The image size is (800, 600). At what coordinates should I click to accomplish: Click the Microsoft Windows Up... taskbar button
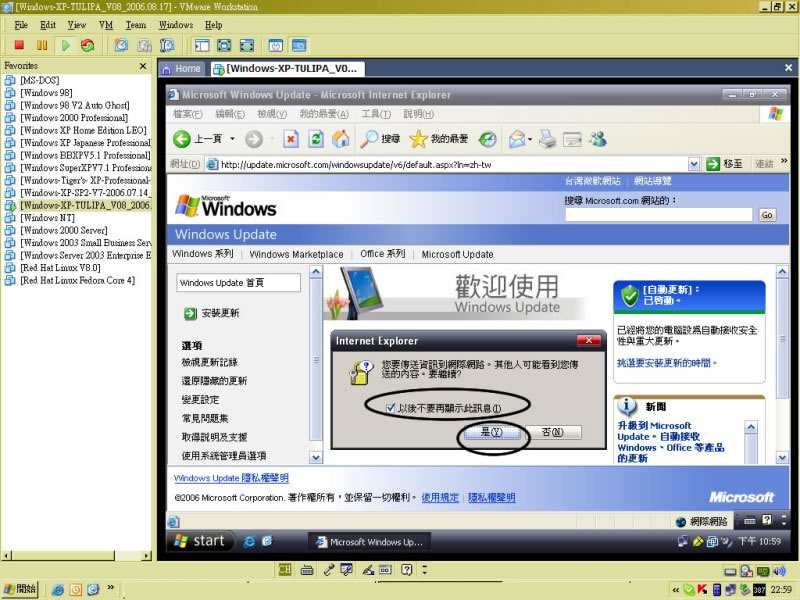pyautogui.click(x=369, y=542)
